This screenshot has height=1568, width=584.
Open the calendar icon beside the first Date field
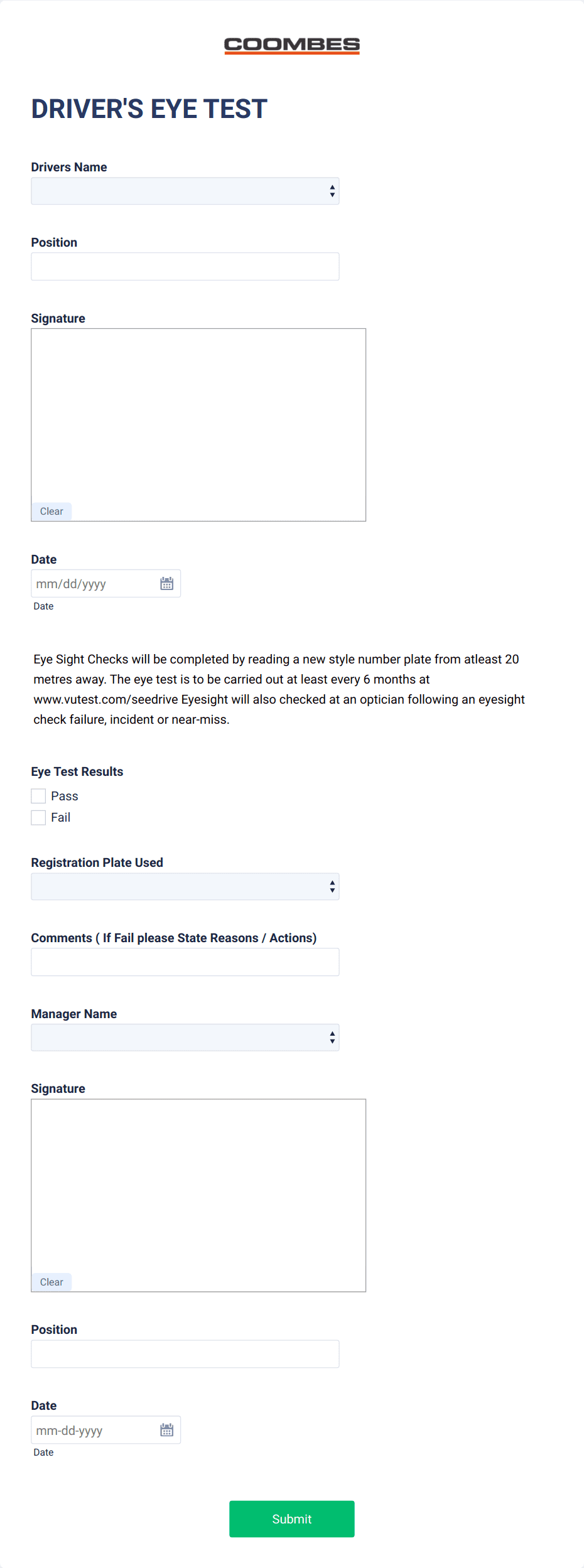[x=166, y=583]
